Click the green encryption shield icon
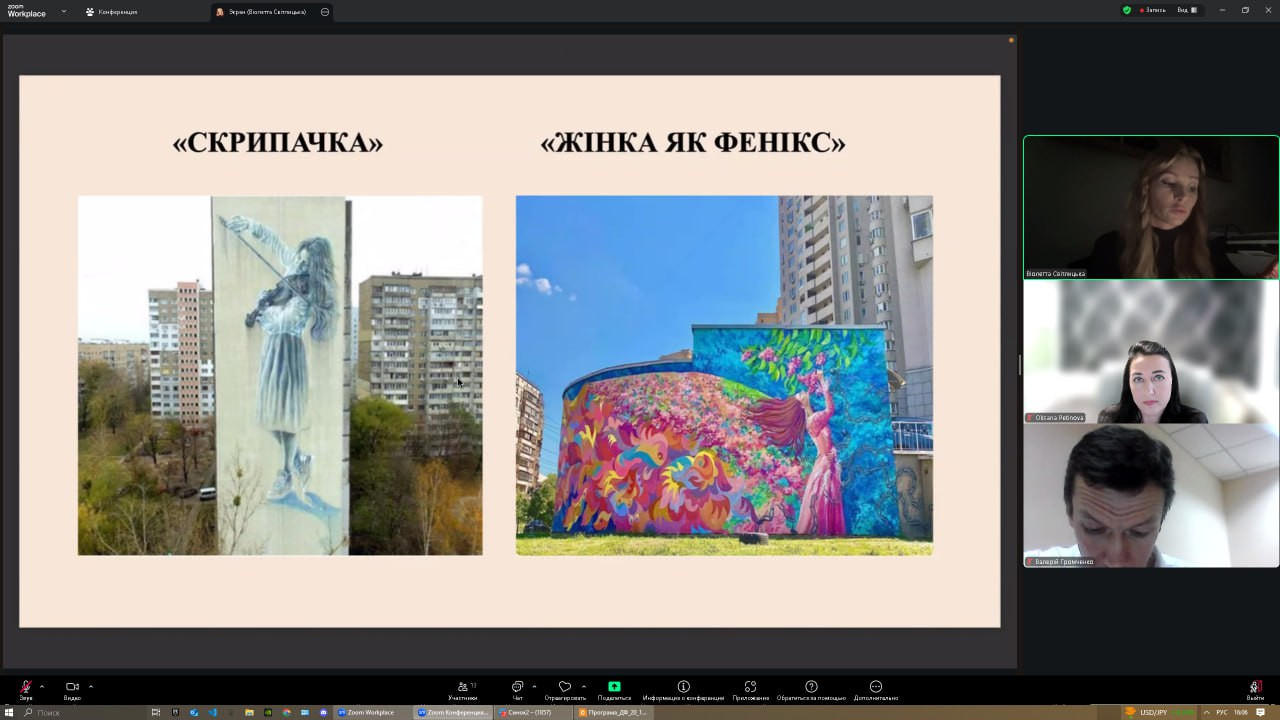Viewport: 1280px width, 720px height. tap(1127, 10)
